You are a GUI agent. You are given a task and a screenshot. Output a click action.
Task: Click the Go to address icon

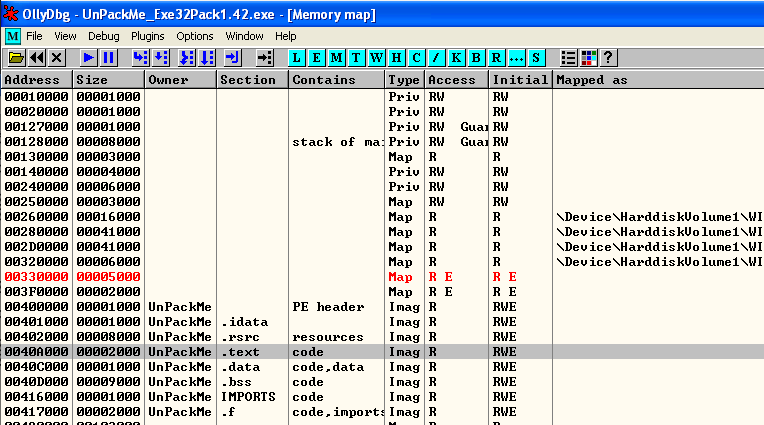click(x=265, y=58)
